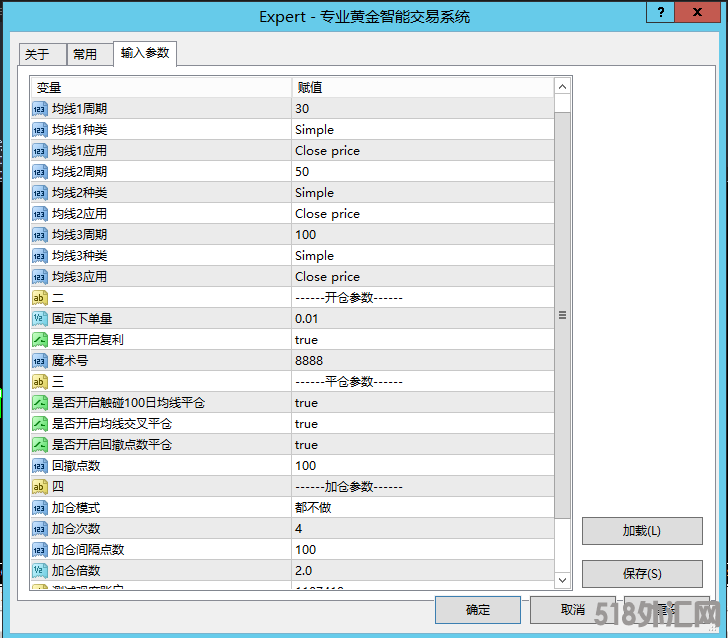Click the 赋值 column header

coord(423,87)
